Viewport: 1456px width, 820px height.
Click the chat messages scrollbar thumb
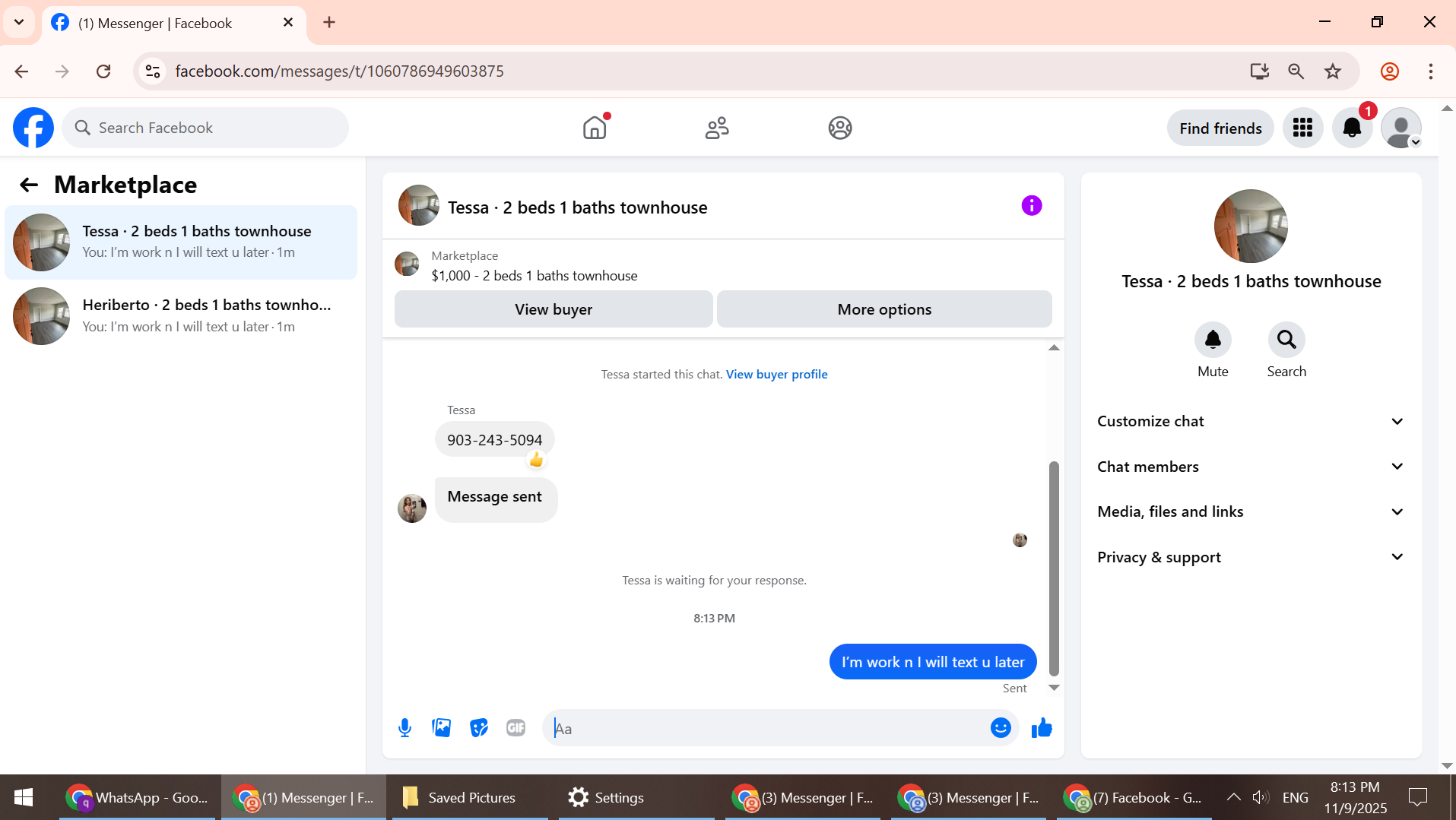coord(1054,568)
